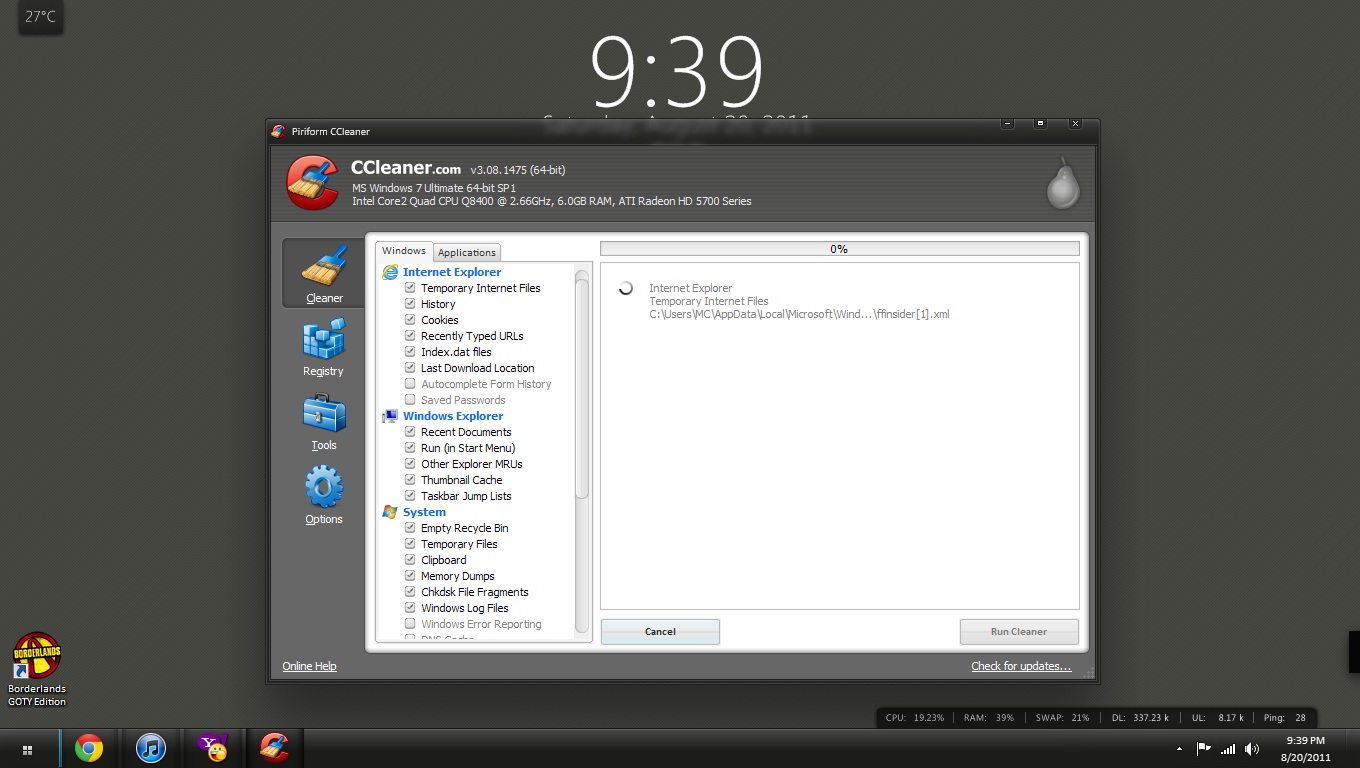1360x768 pixels.
Task: Click the Ping 28 monitor reading
Action: [1285, 717]
